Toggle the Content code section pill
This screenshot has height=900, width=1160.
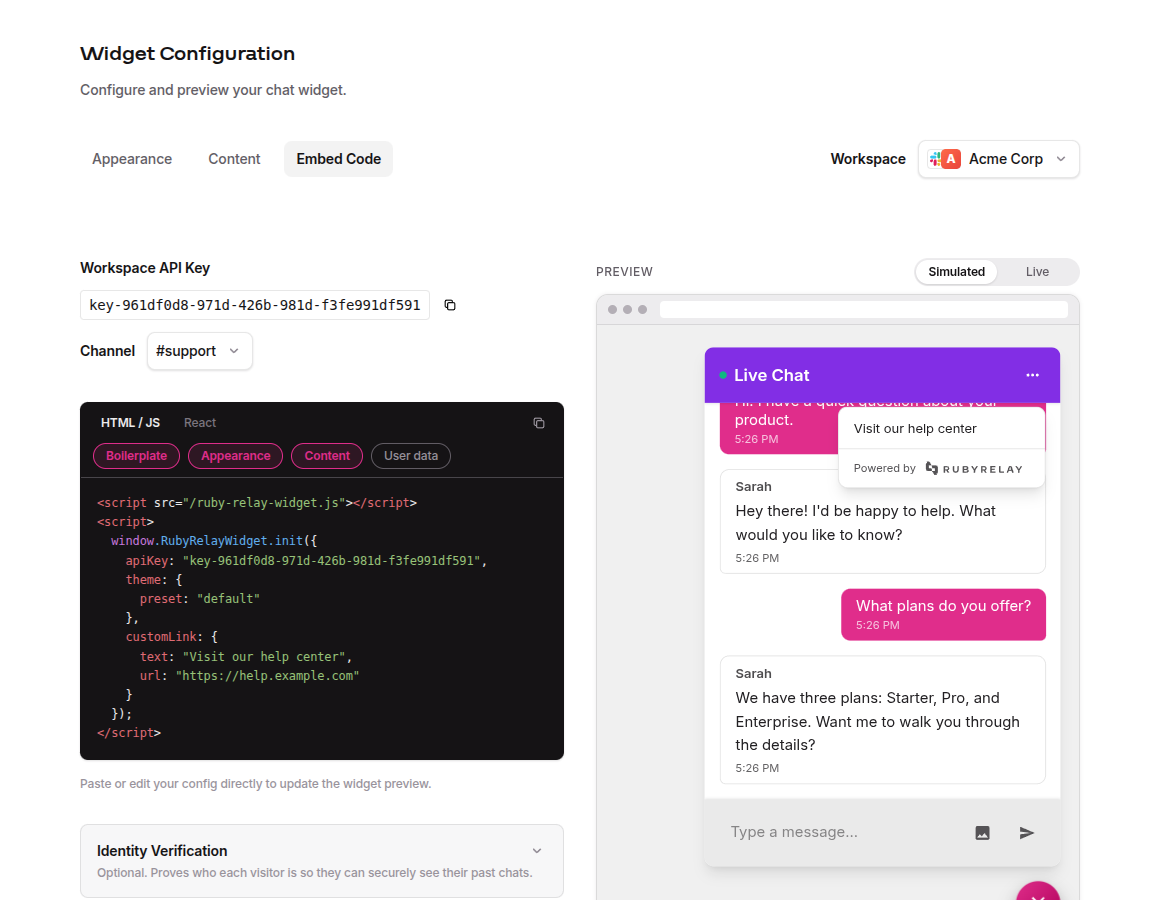[x=326, y=456]
